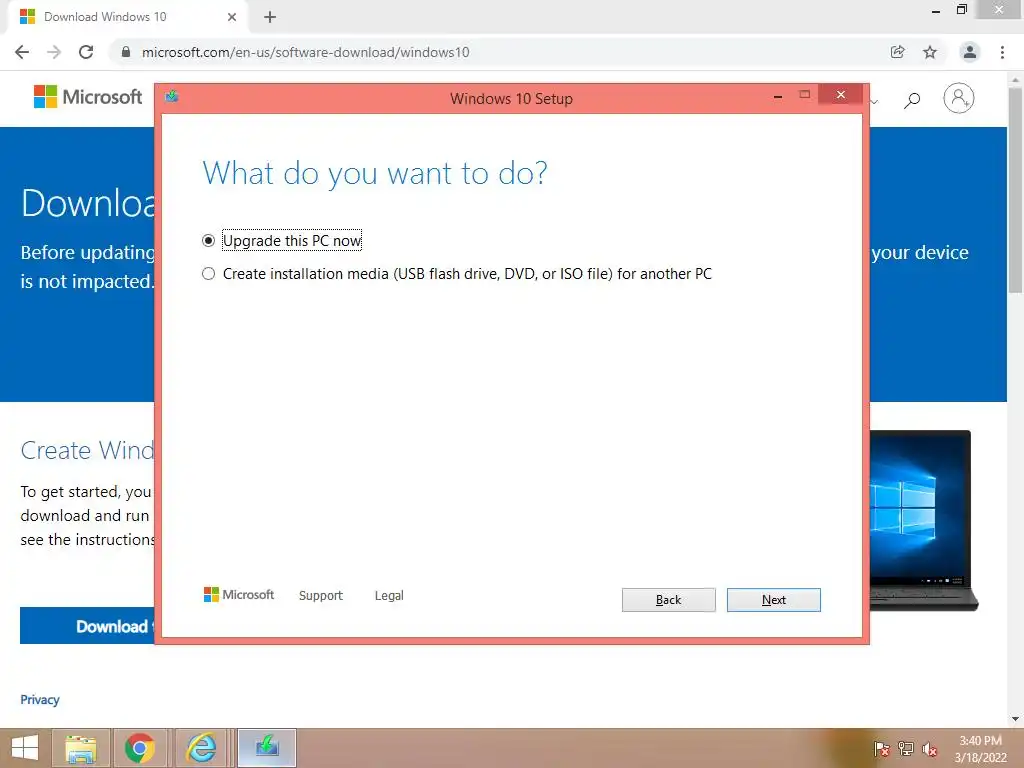Open the network icon in system tray
1024x768 pixels.
coord(905,749)
